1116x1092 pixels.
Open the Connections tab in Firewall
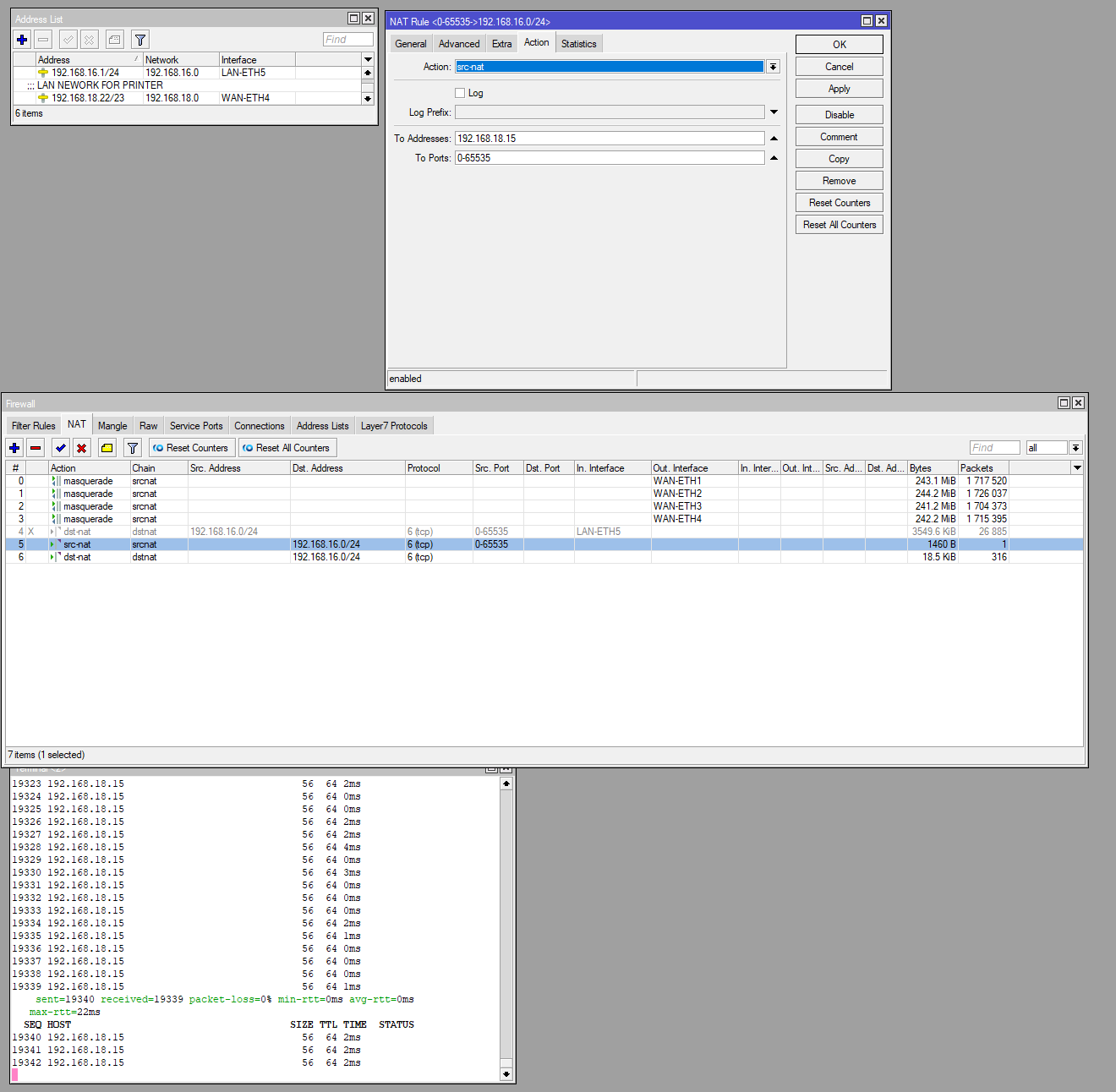pos(260,426)
